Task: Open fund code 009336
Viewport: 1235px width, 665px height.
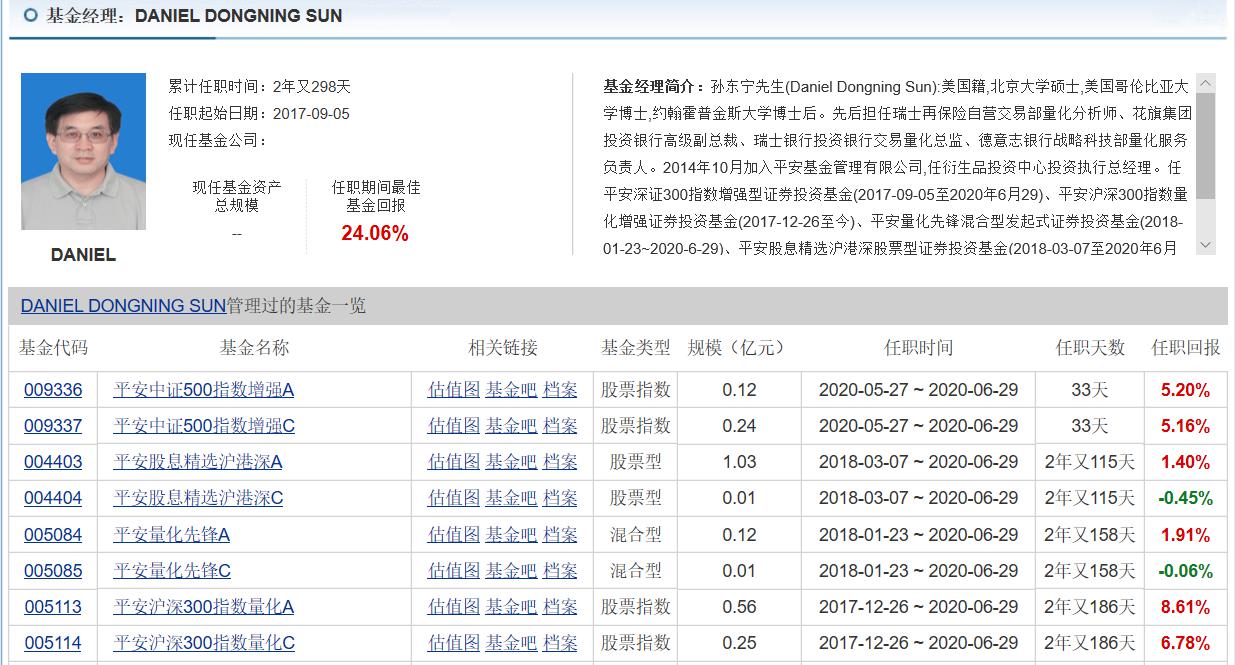Action: [x=53, y=390]
